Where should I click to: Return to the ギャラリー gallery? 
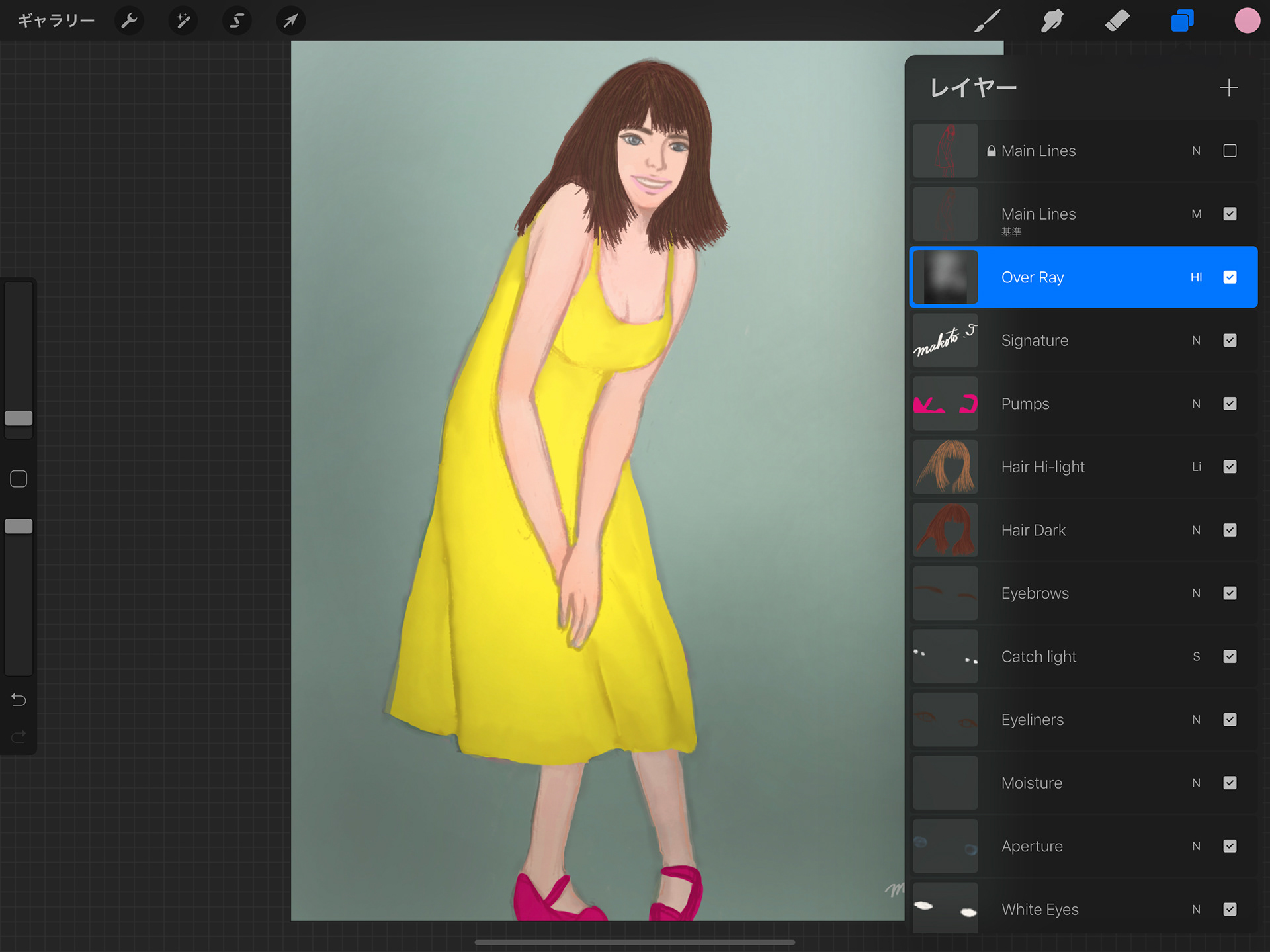(56, 21)
